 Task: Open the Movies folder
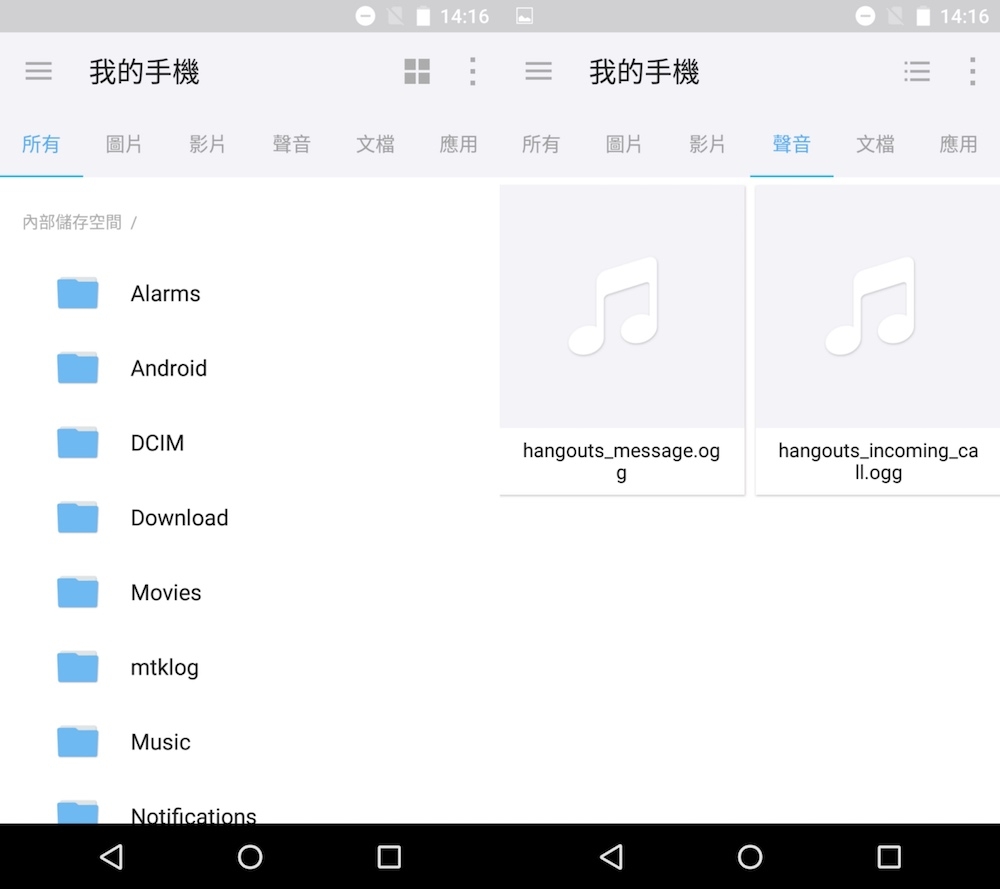click(x=165, y=593)
